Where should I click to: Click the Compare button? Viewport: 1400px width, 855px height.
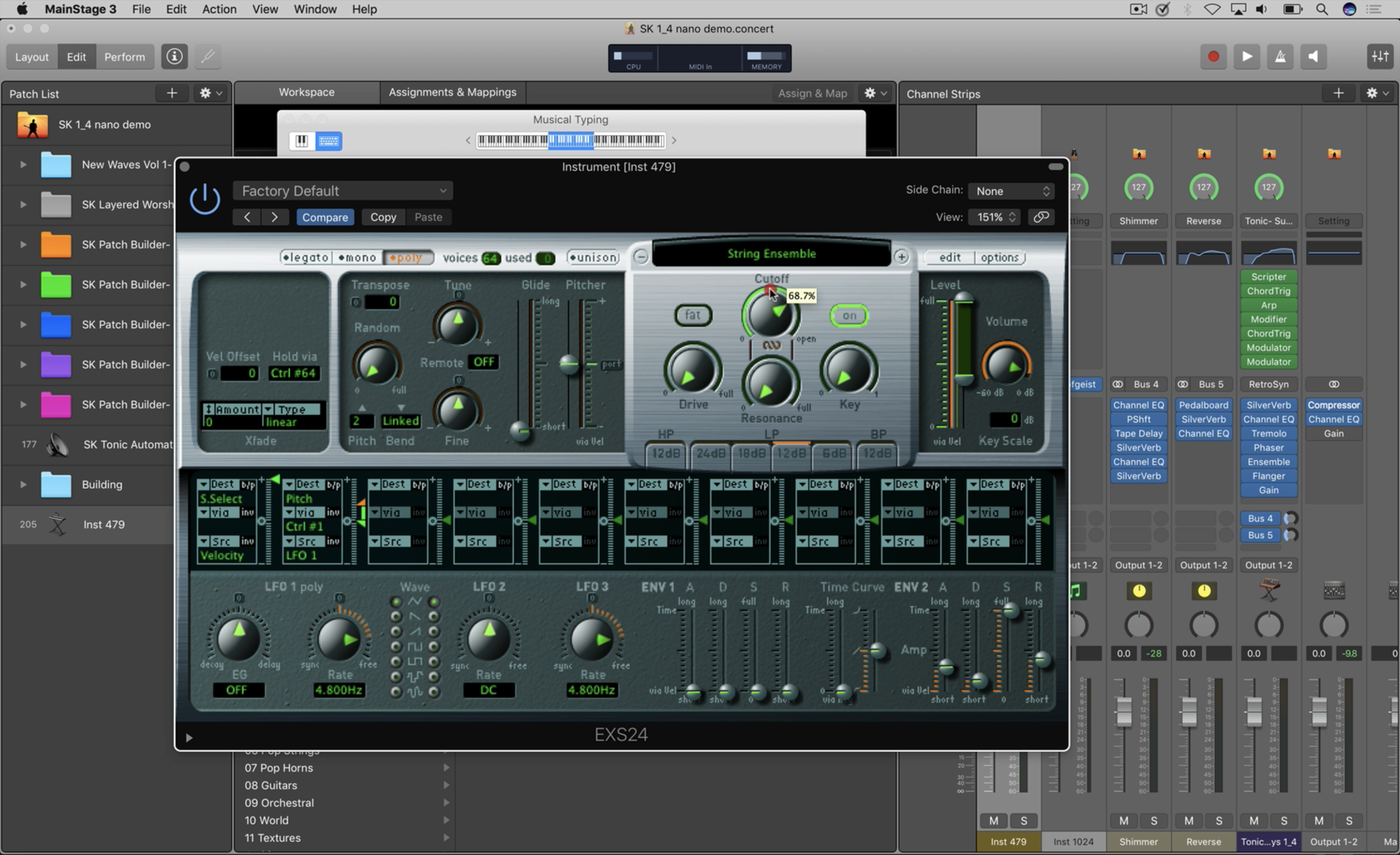coord(325,218)
